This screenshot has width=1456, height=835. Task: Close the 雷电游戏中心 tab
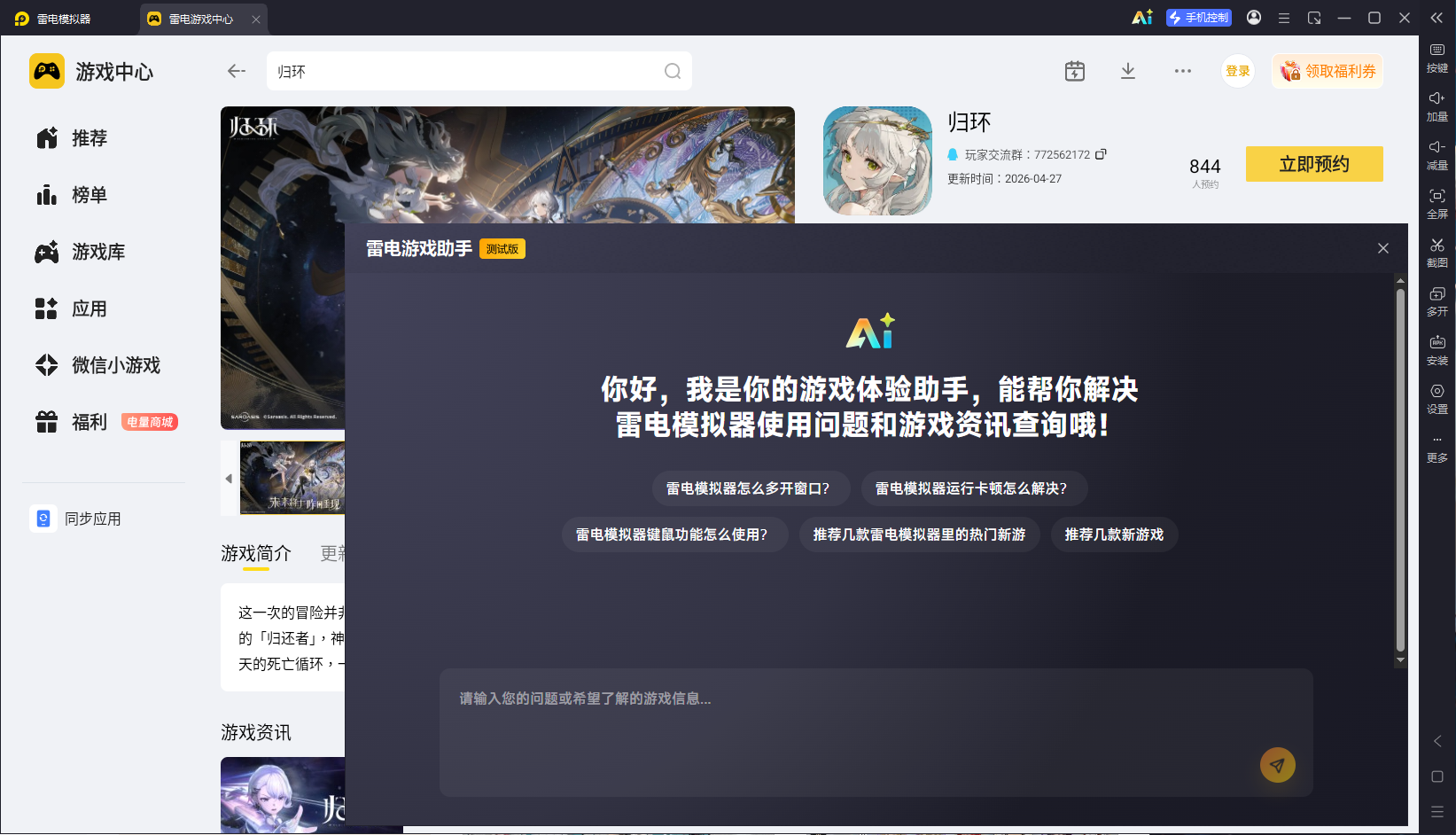pyautogui.click(x=256, y=19)
